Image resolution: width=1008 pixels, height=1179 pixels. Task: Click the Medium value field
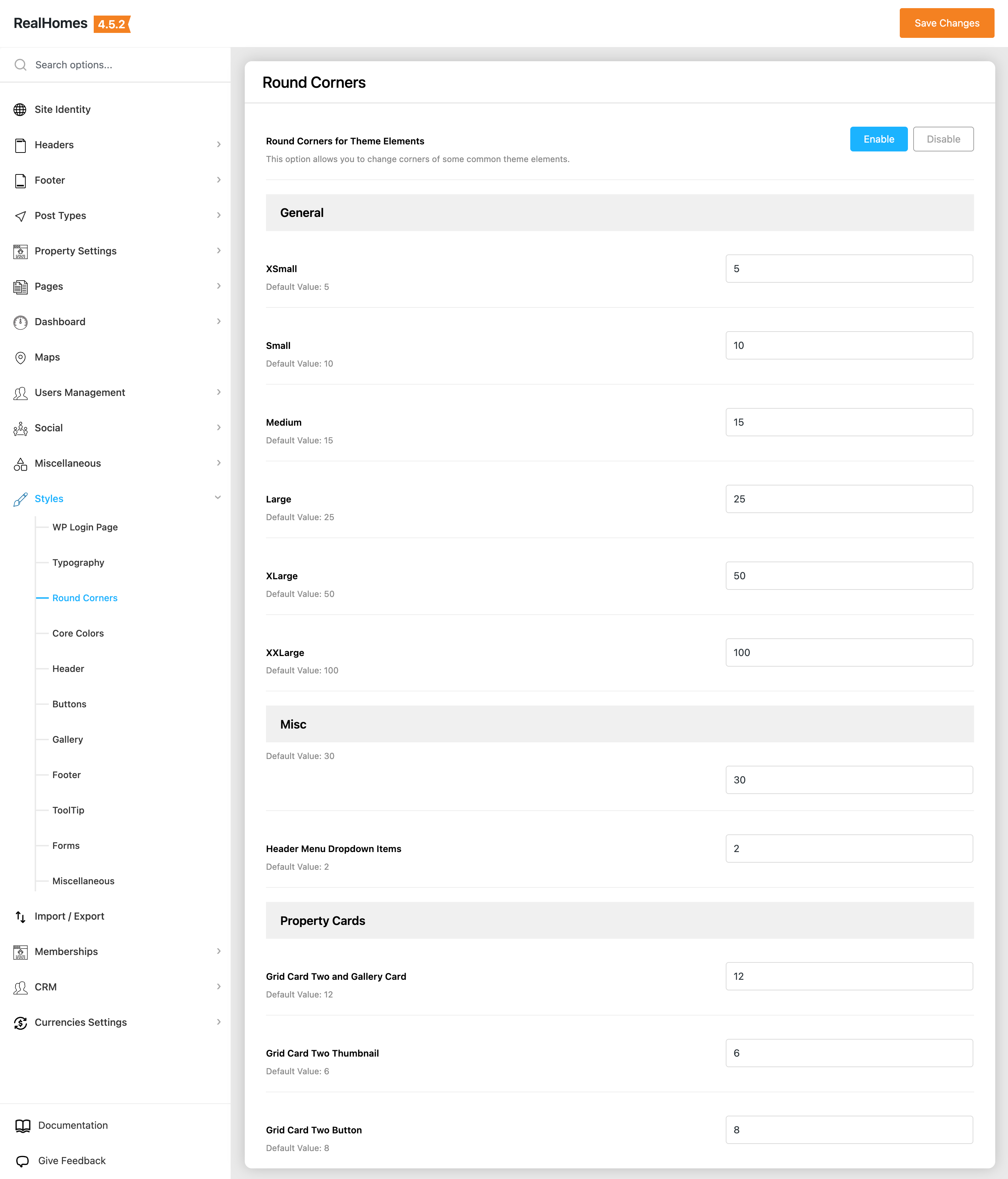point(849,422)
